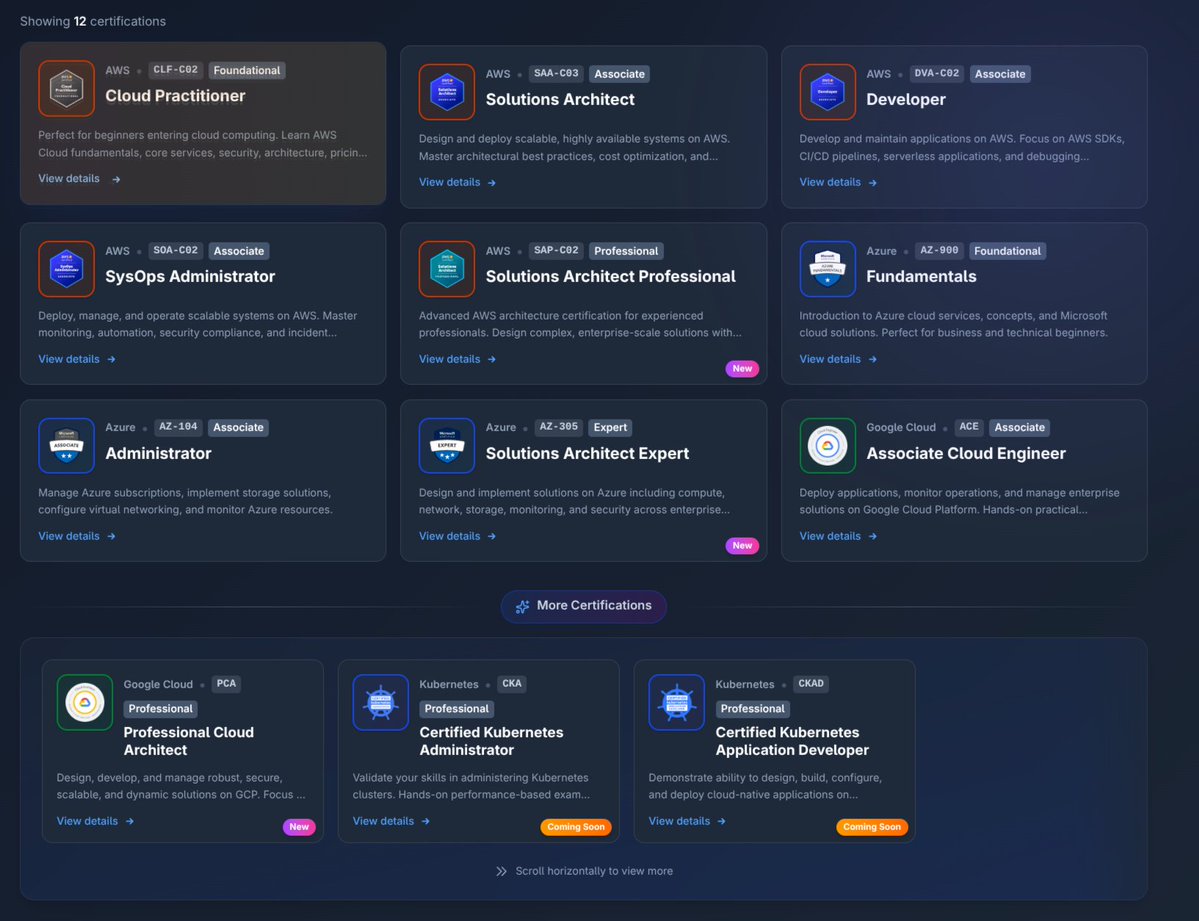The width and height of the screenshot is (1199, 921).
Task: Open View details for Kubernetes Application Developer
Action: 687,821
